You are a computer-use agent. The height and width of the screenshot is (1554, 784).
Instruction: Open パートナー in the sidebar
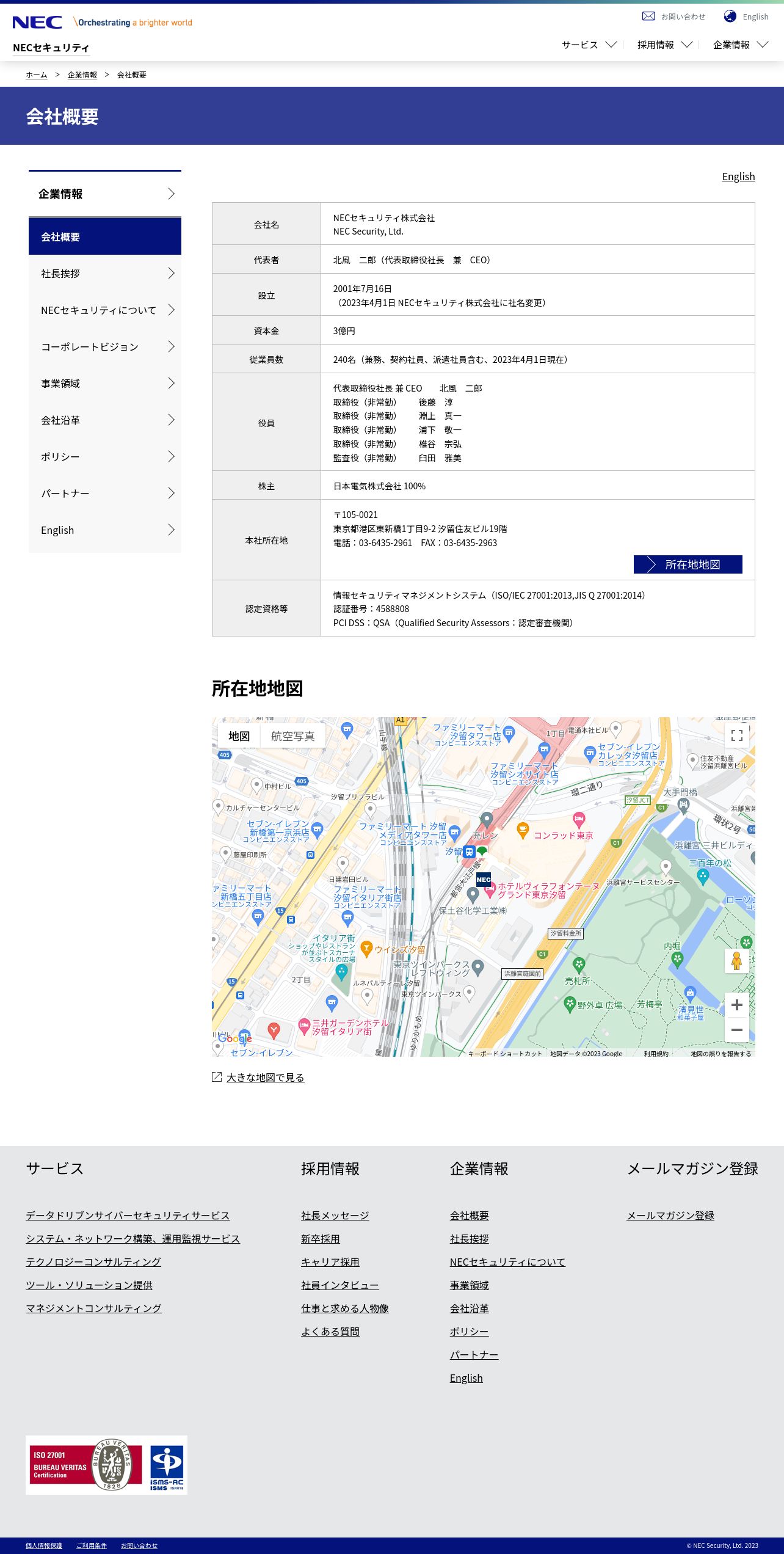click(105, 493)
